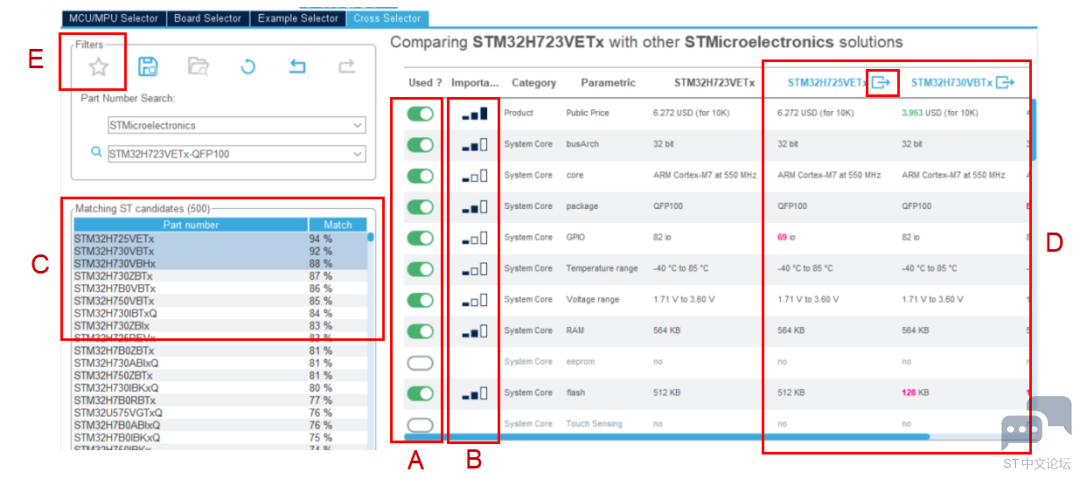The image size is (1080, 479).
Task: Select STM32U575VGTxQ candidate row
Action: (220, 412)
